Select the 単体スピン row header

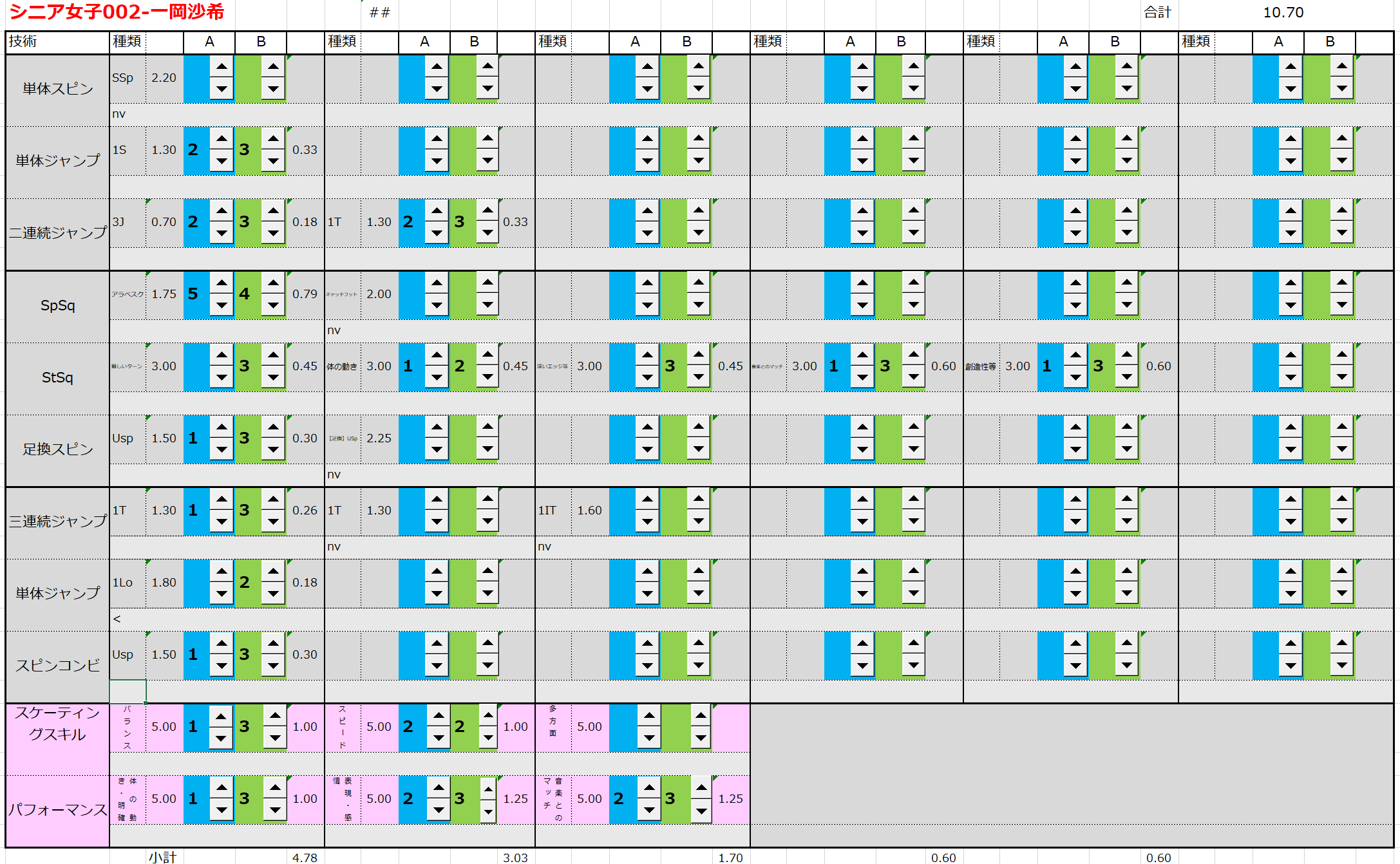(57, 89)
